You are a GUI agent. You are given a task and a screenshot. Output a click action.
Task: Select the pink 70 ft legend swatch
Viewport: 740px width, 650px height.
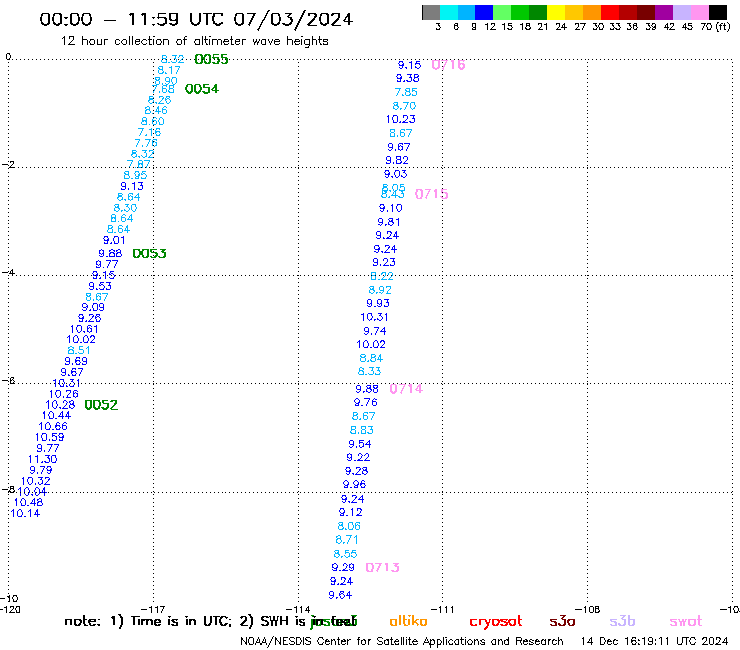(x=700, y=12)
